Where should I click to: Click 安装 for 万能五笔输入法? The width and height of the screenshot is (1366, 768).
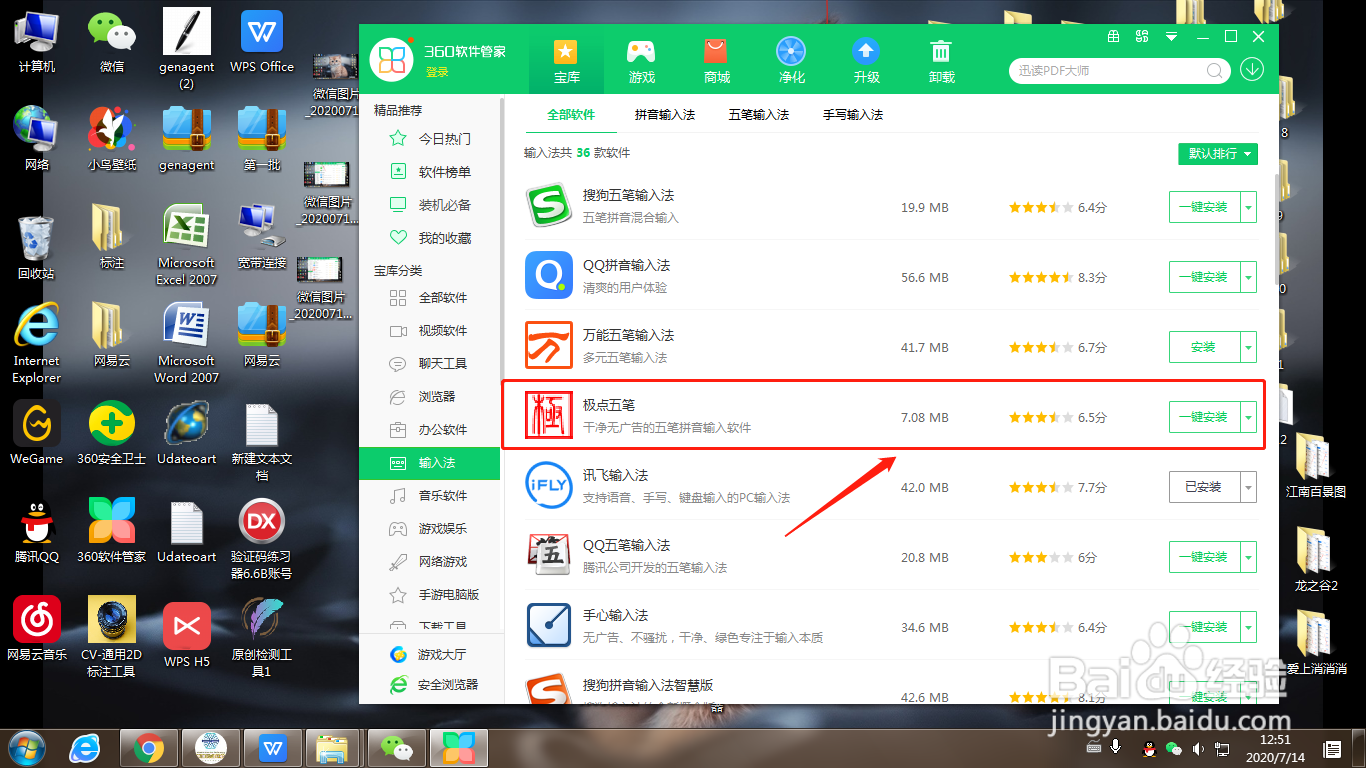(x=1204, y=347)
